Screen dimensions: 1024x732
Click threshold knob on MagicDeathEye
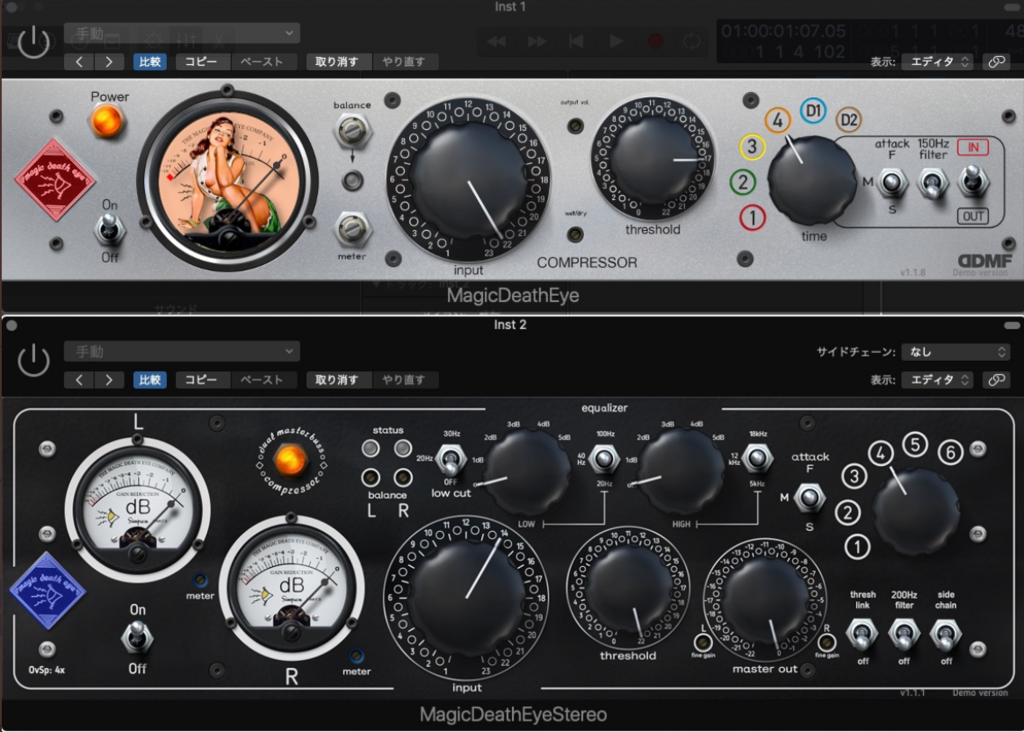pos(652,157)
